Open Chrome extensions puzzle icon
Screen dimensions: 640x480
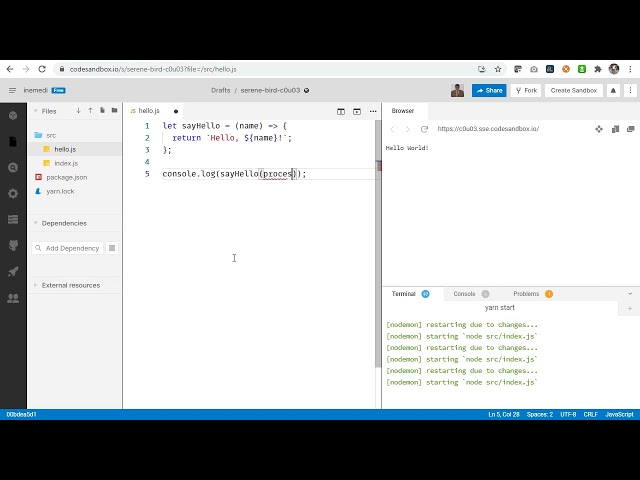(x=598, y=69)
